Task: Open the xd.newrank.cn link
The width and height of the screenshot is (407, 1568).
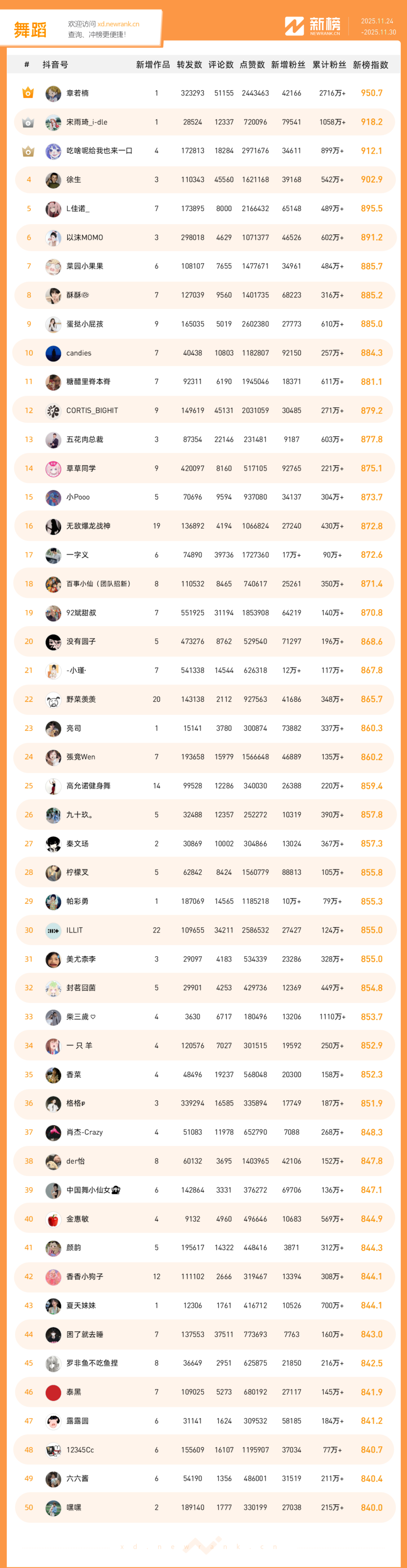Action: coord(119,25)
